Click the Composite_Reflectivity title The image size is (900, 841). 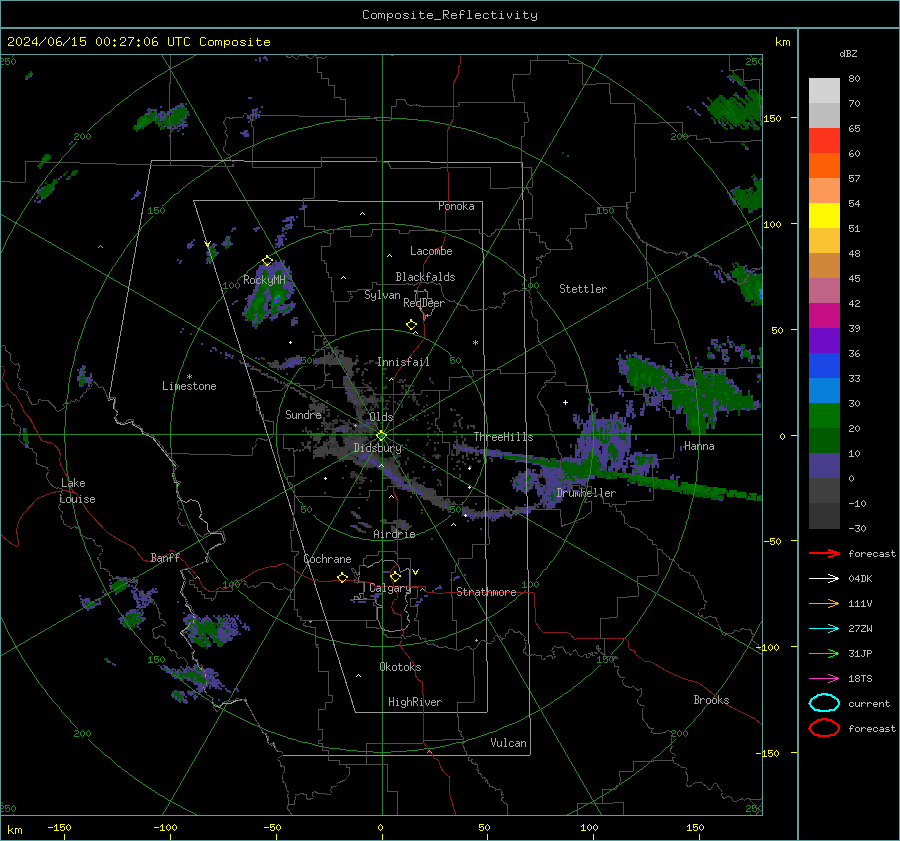point(450,15)
